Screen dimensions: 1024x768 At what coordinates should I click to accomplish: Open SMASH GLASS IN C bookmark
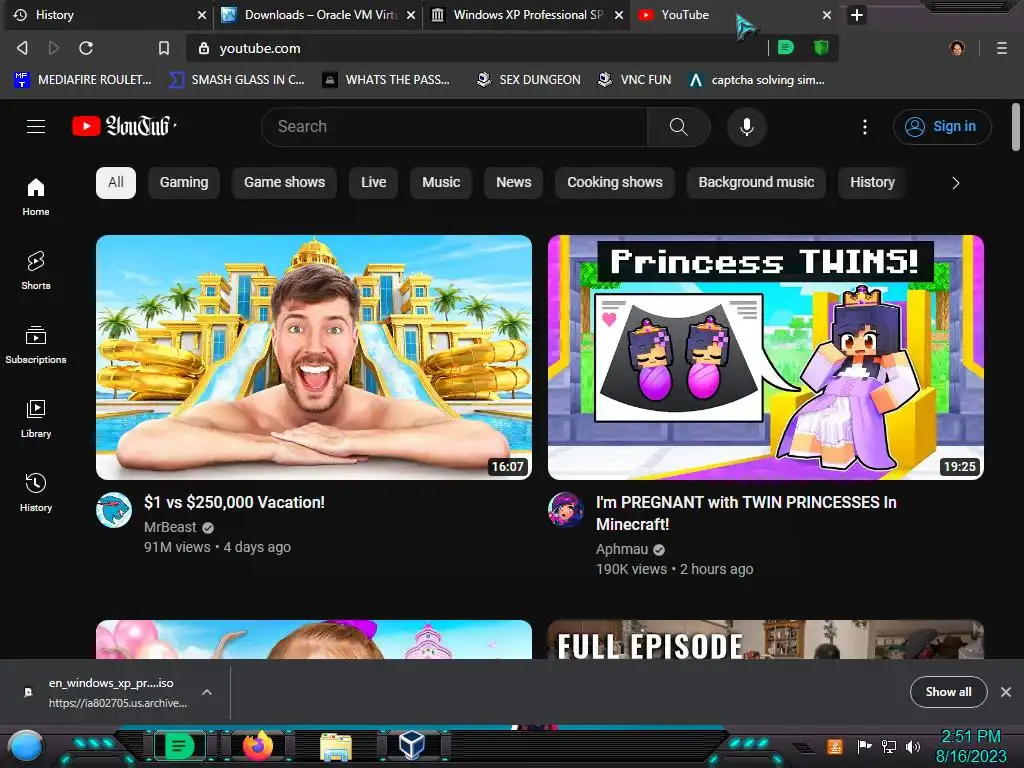tap(237, 80)
